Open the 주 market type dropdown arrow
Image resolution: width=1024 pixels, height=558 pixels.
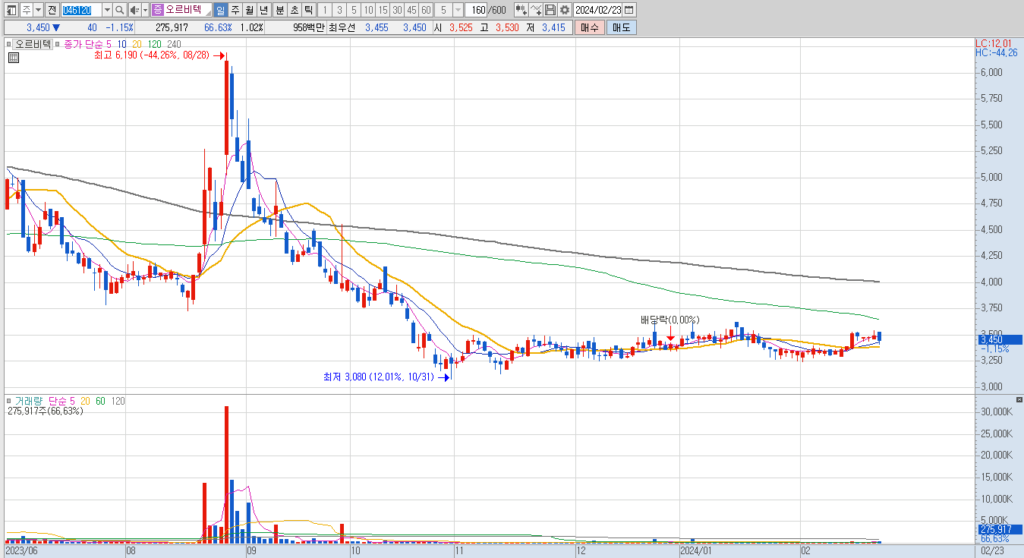(39, 10)
